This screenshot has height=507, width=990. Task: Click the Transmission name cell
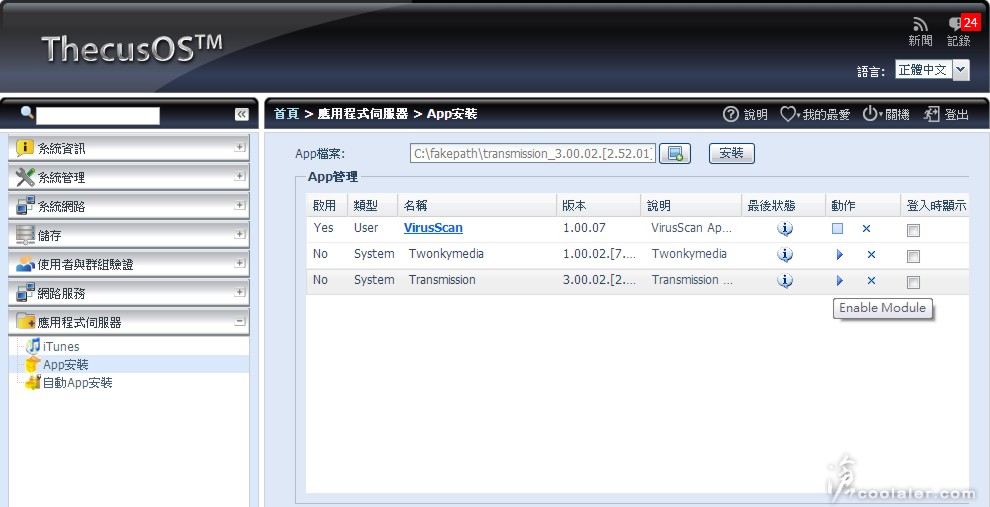(442, 280)
